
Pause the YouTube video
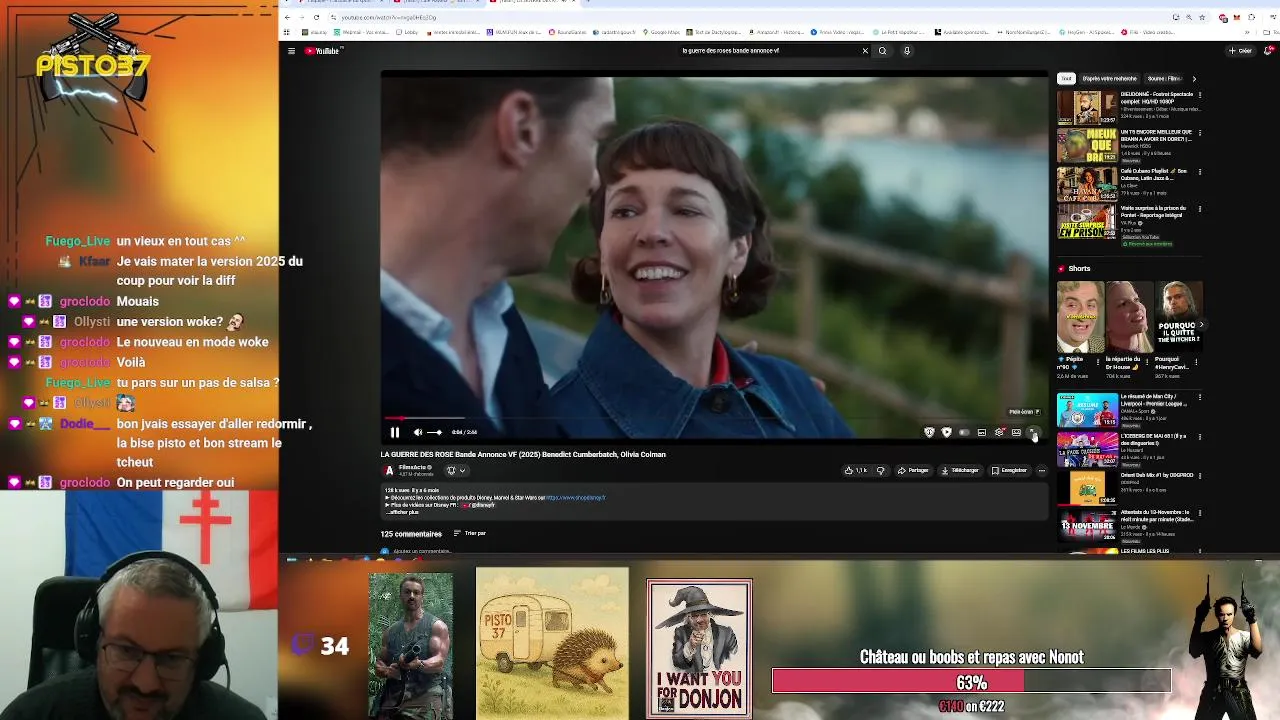tap(395, 432)
